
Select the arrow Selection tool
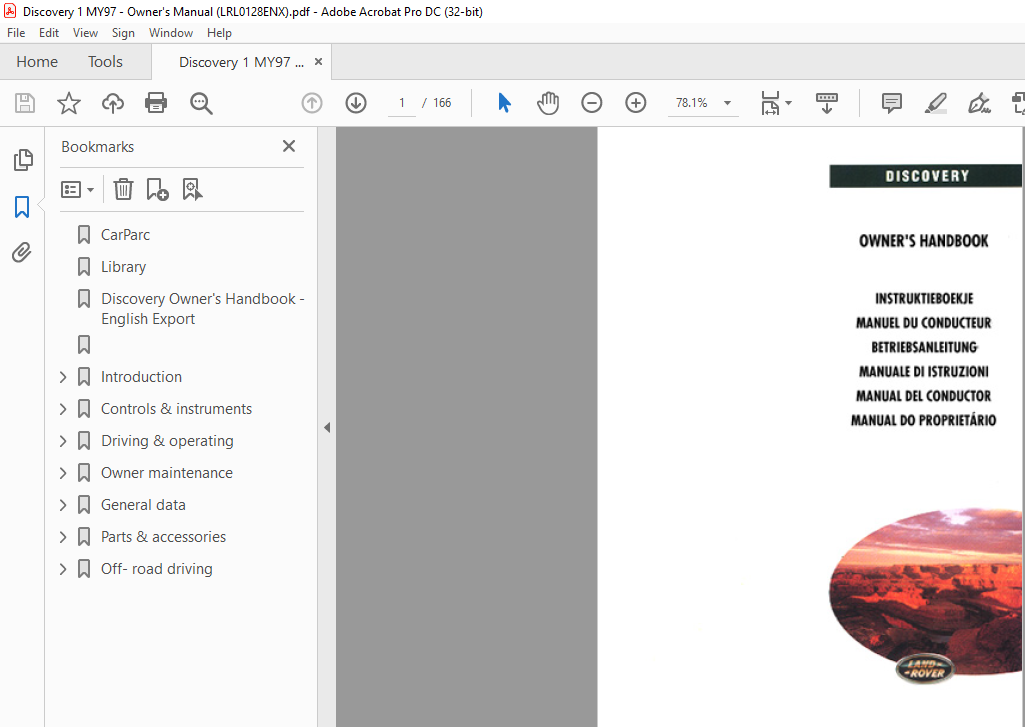[504, 103]
